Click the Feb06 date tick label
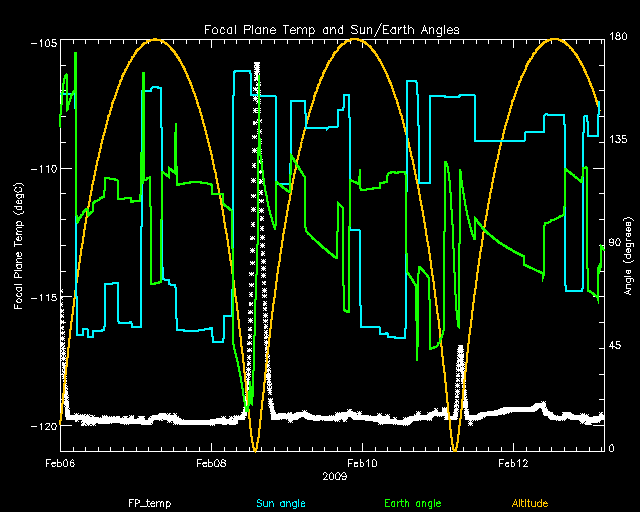 pyautogui.click(x=60, y=464)
